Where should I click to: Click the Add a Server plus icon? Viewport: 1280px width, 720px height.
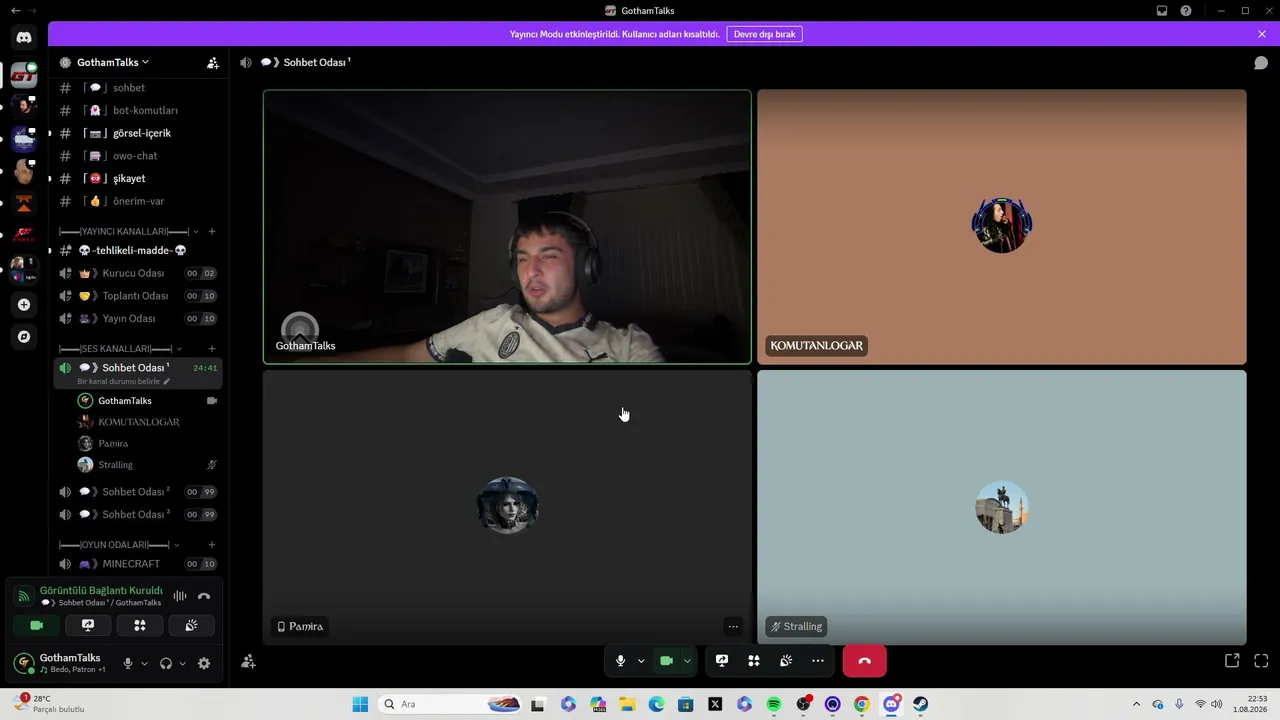point(24,304)
